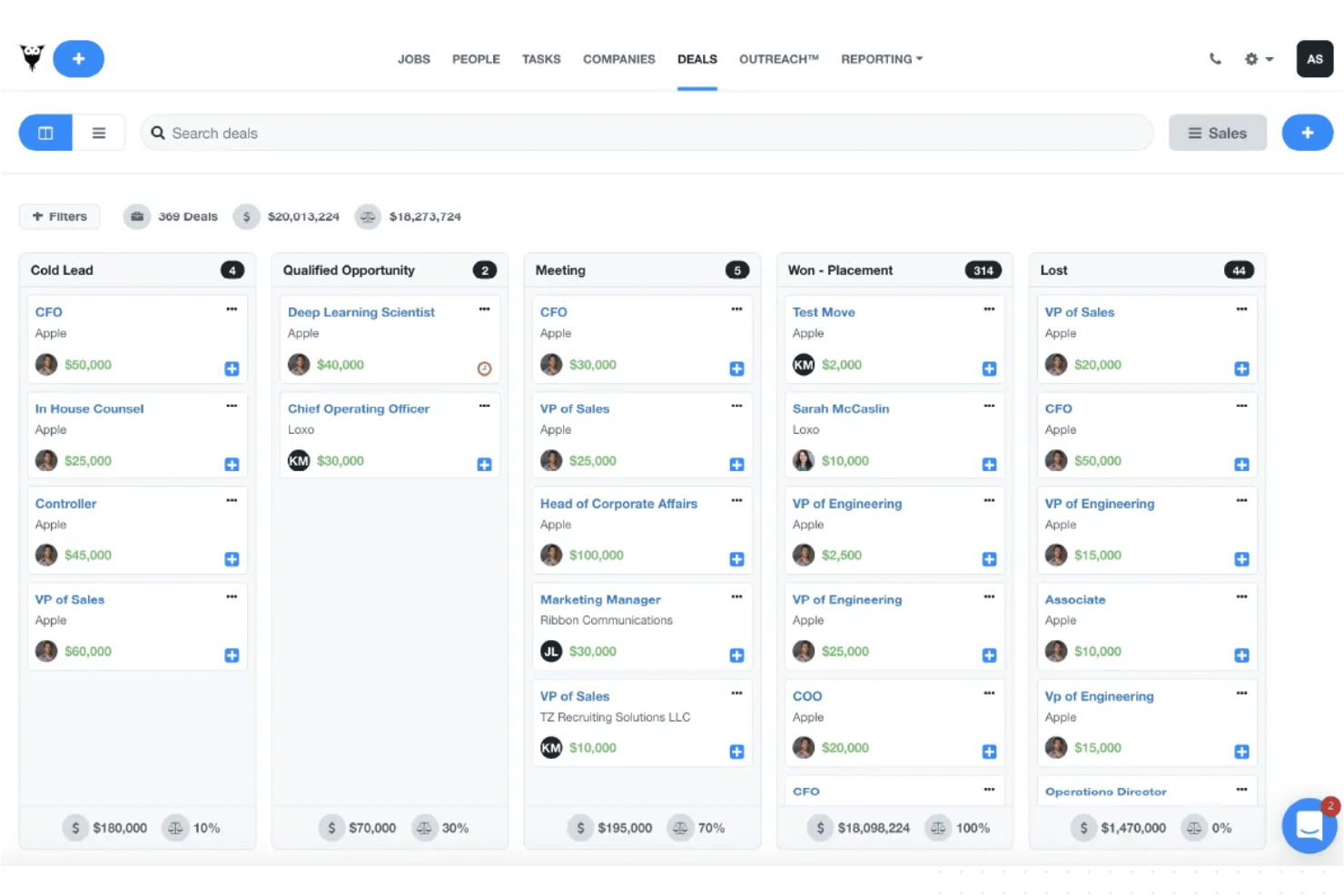Click plus icon on Test Move card
1344x896 pixels.
(x=989, y=369)
